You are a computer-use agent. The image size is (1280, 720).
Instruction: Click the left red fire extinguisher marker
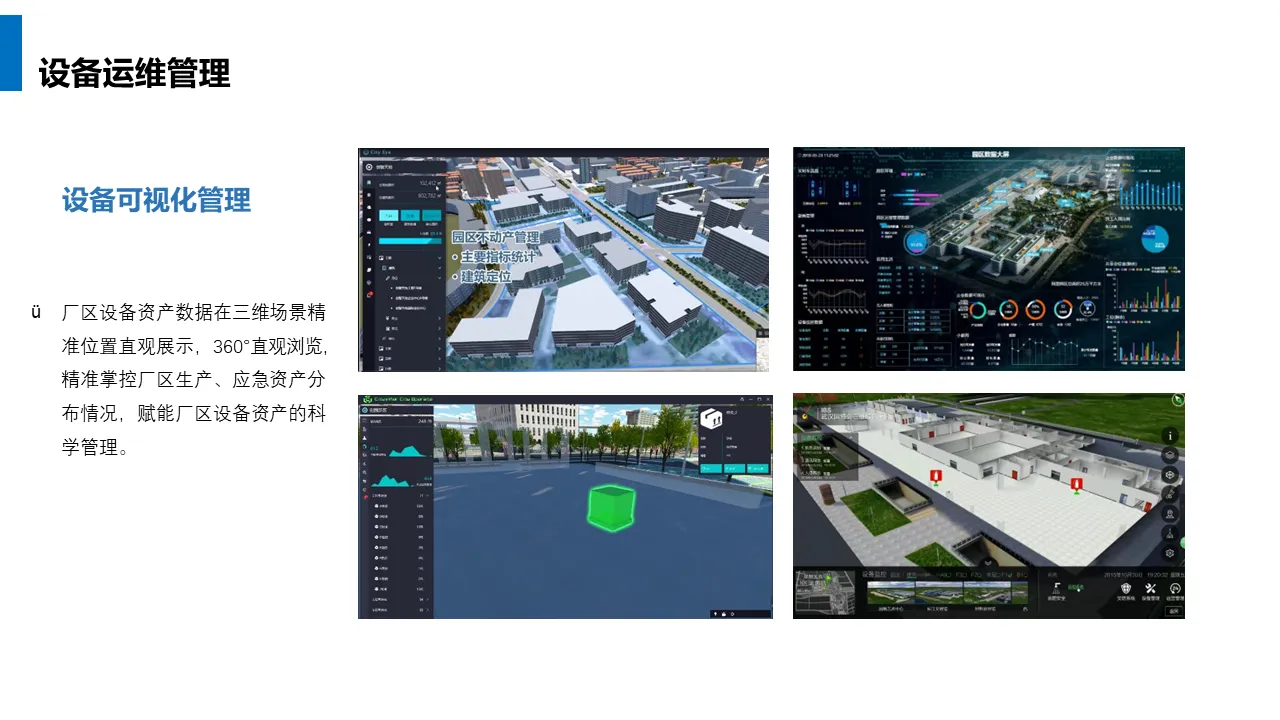click(935, 476)
